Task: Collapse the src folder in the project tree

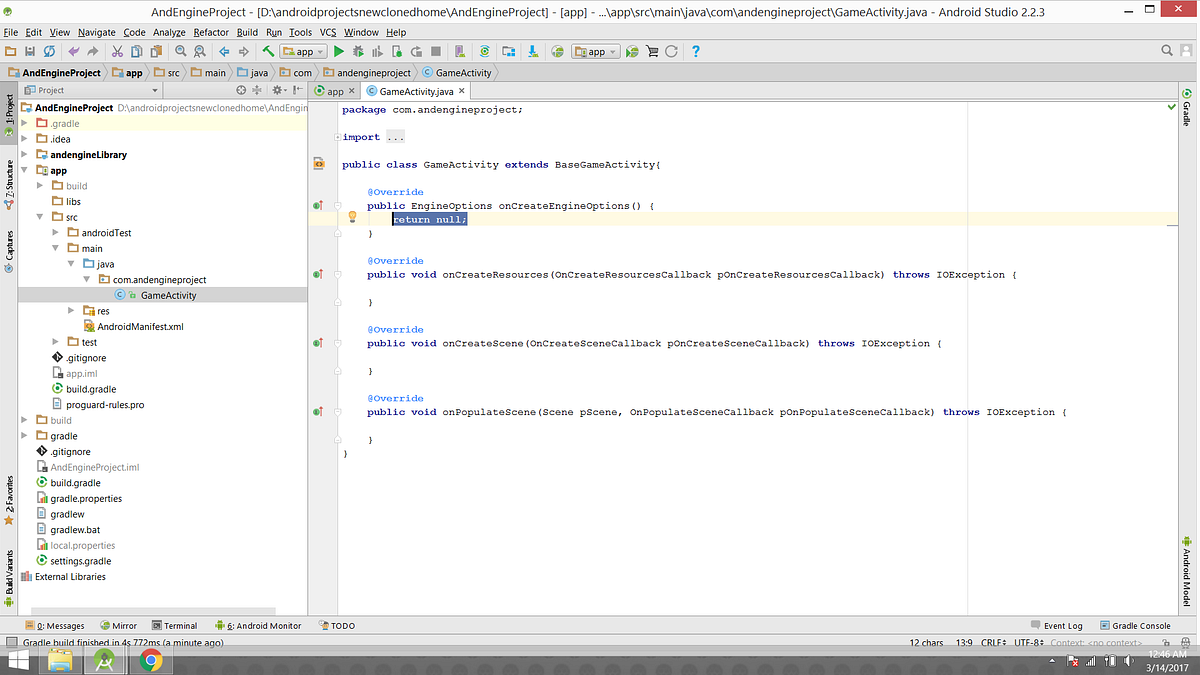Action: 40,216
